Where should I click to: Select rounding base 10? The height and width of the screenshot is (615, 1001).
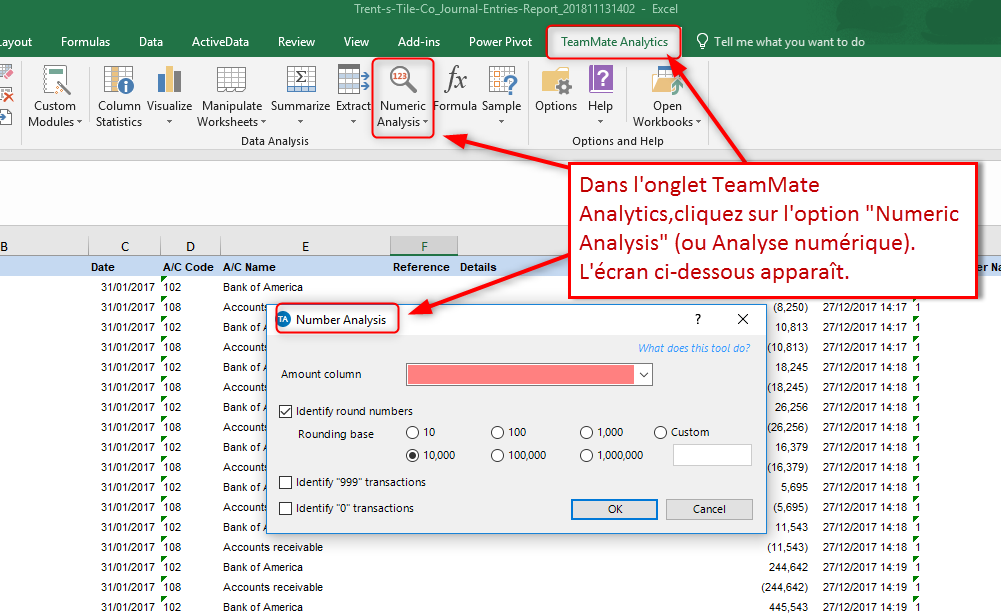[412, 432]
